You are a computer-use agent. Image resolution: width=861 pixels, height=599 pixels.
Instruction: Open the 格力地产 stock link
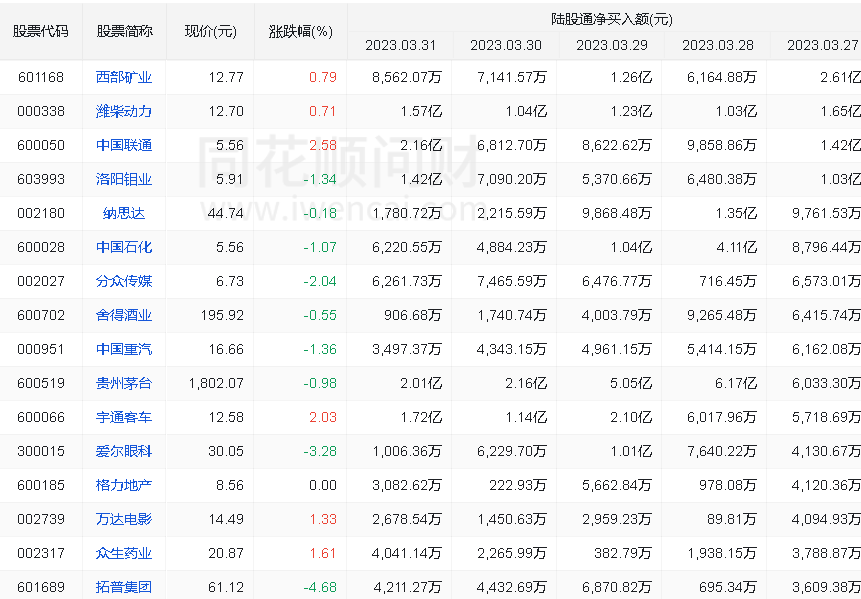point(124,485)
